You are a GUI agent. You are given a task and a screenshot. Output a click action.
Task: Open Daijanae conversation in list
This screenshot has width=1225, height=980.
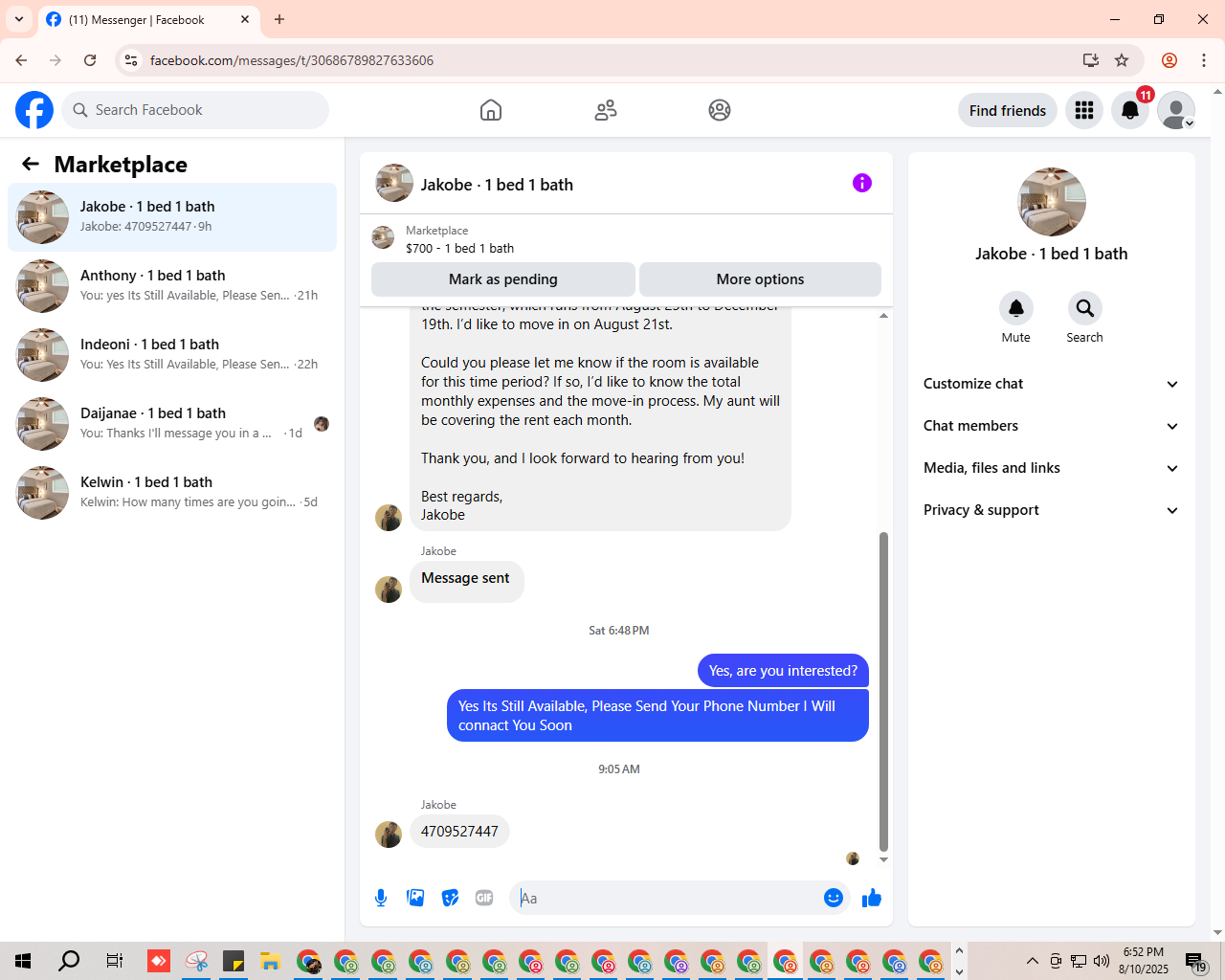[172, 424]
